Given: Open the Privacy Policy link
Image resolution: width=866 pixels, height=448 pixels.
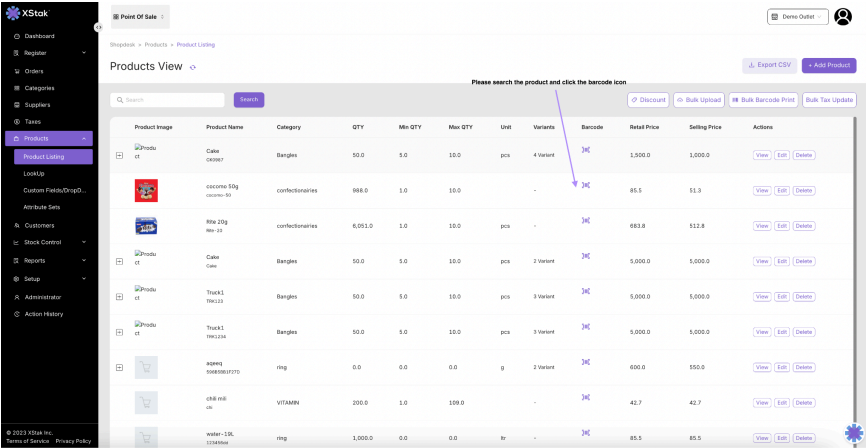Looking at the screenshot, I should (73, 441).
